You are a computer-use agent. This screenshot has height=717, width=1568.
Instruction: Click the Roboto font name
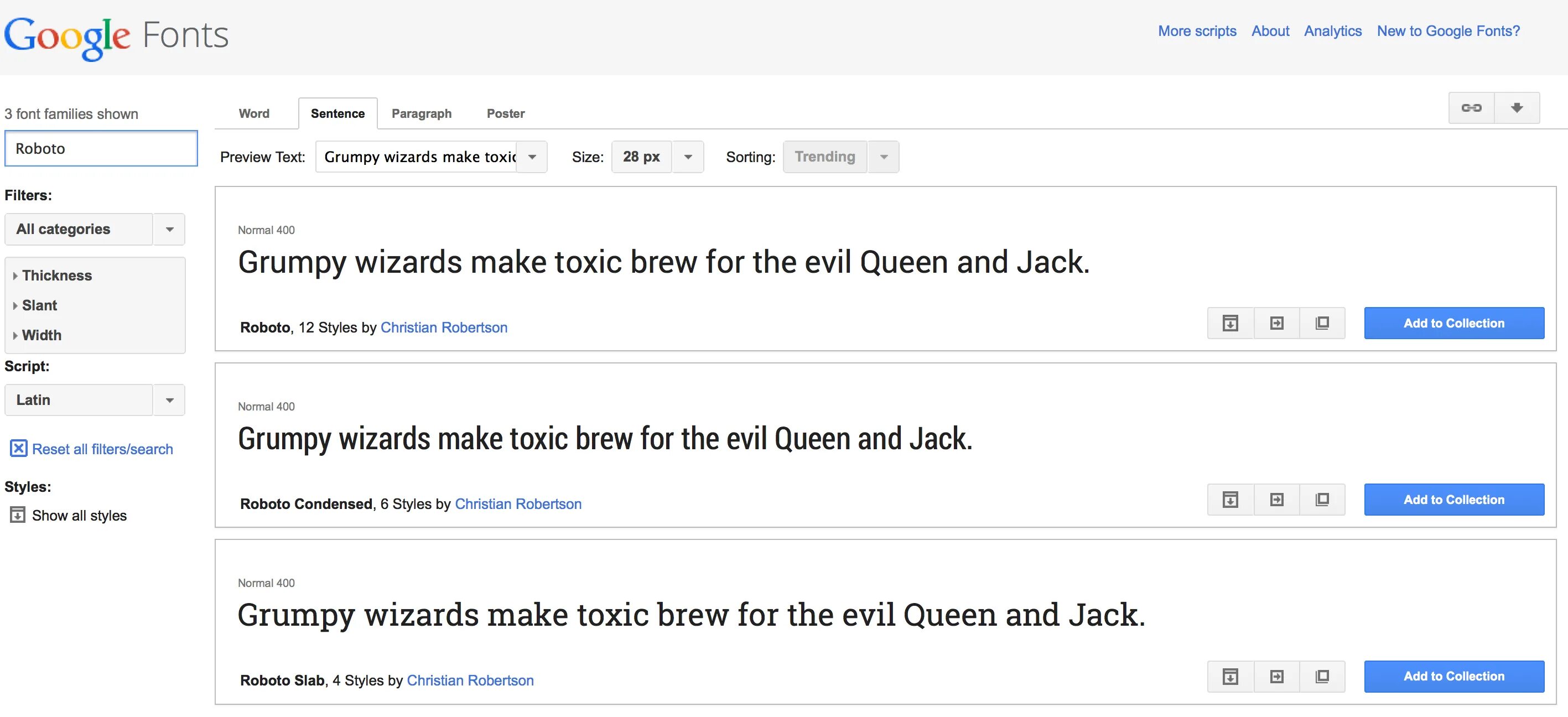pos(265,328)
